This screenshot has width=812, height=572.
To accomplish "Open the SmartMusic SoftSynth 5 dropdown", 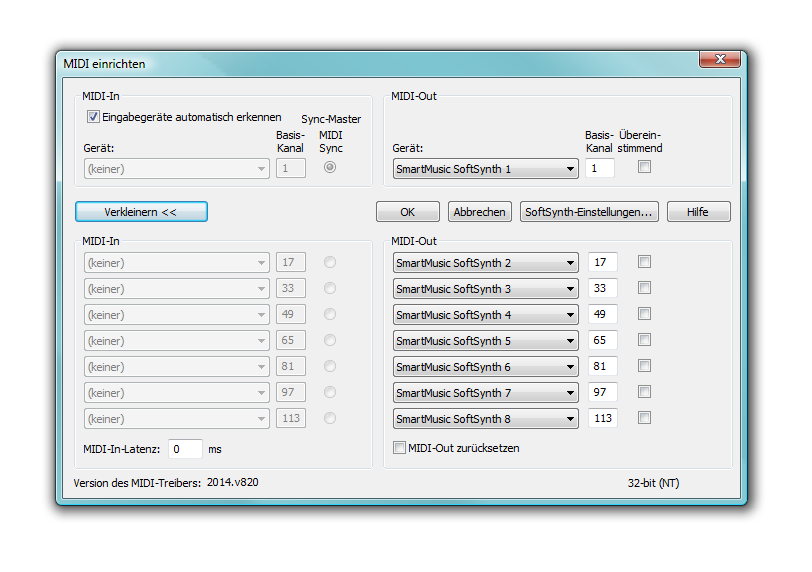I will [485, 341].
